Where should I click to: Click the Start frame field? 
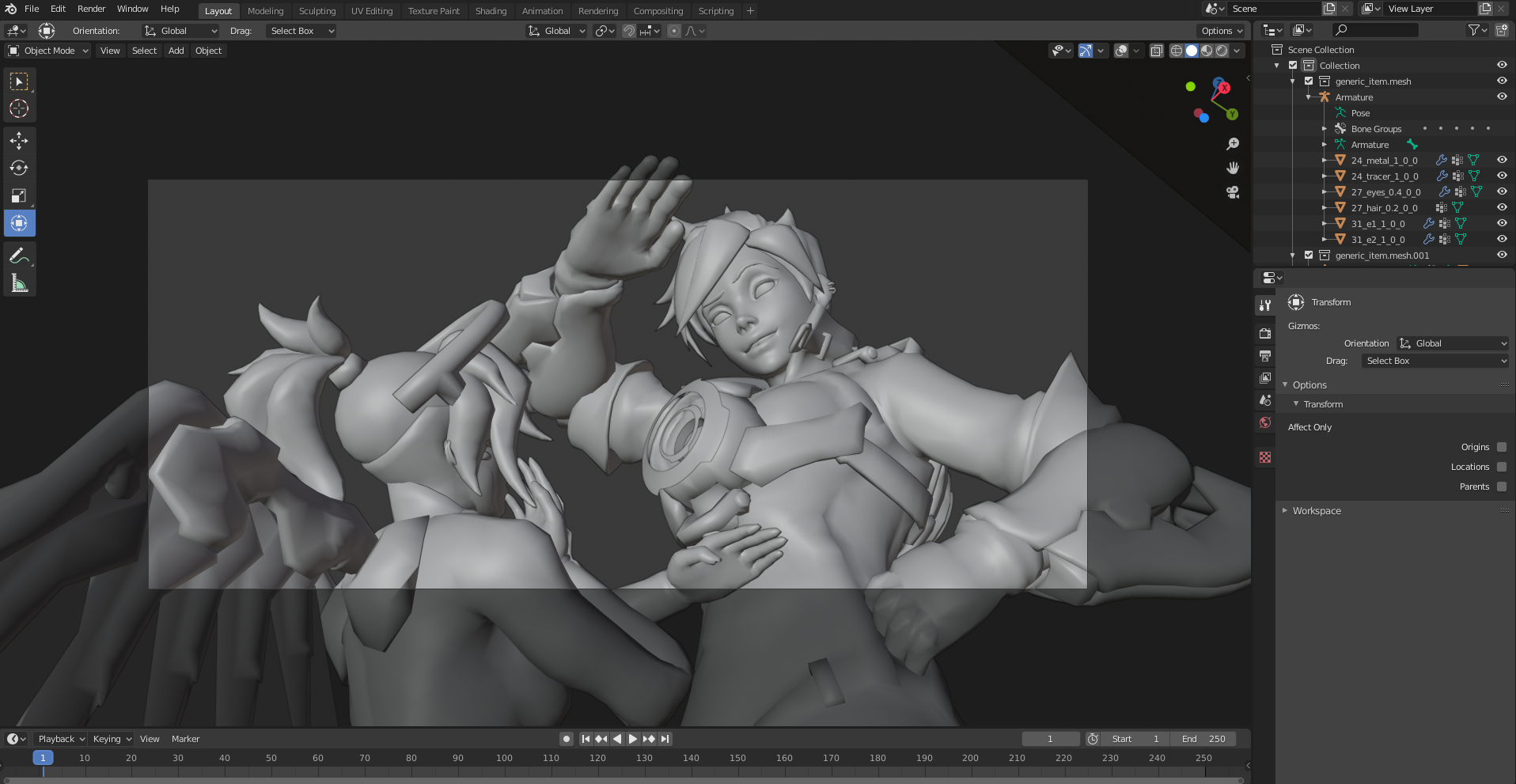point(1135,739)
